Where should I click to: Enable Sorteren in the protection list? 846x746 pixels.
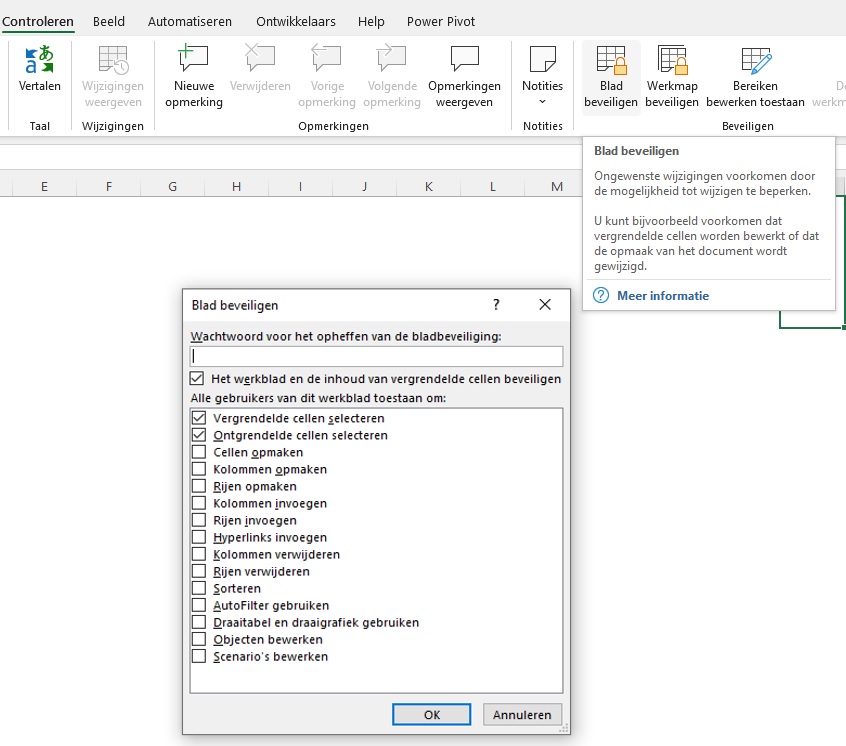[x=197, y=588]
